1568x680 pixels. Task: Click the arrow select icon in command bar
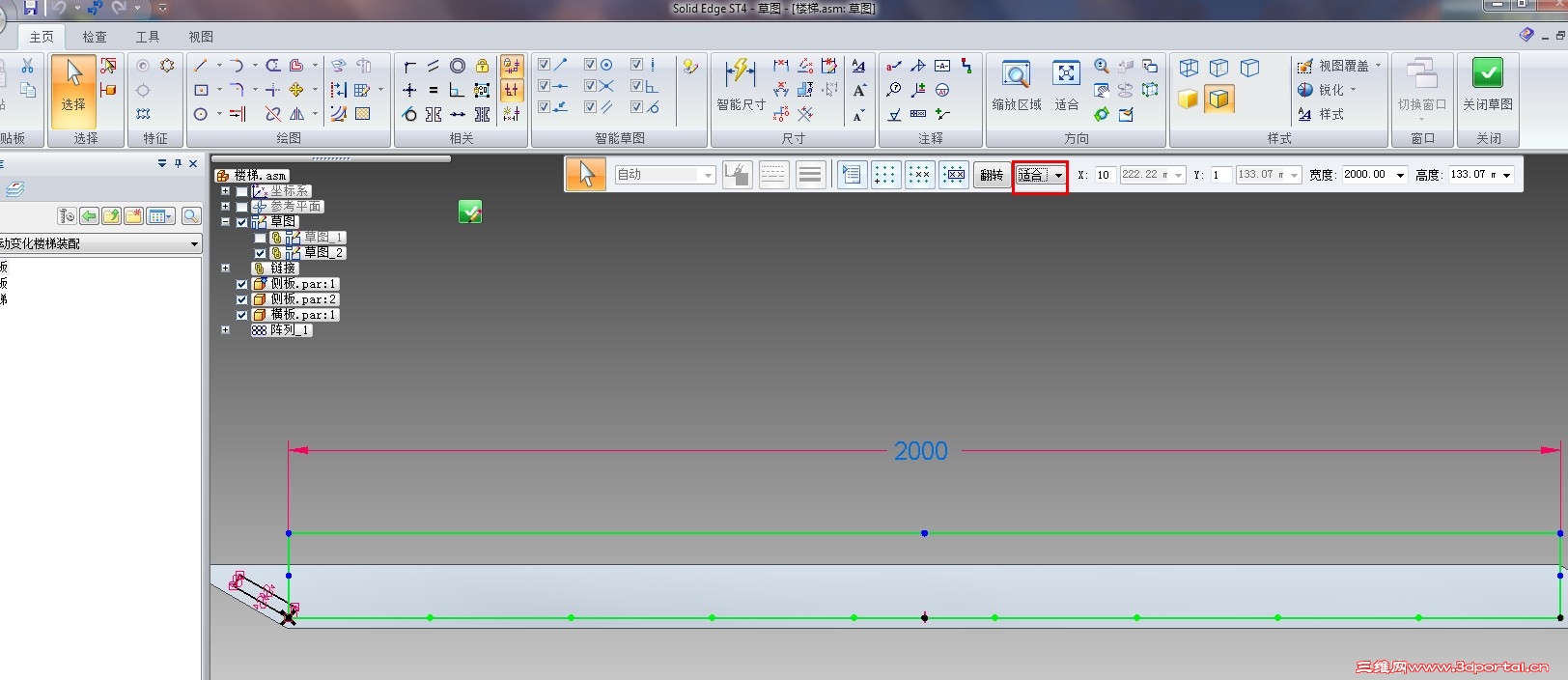[x=586, y=175]
